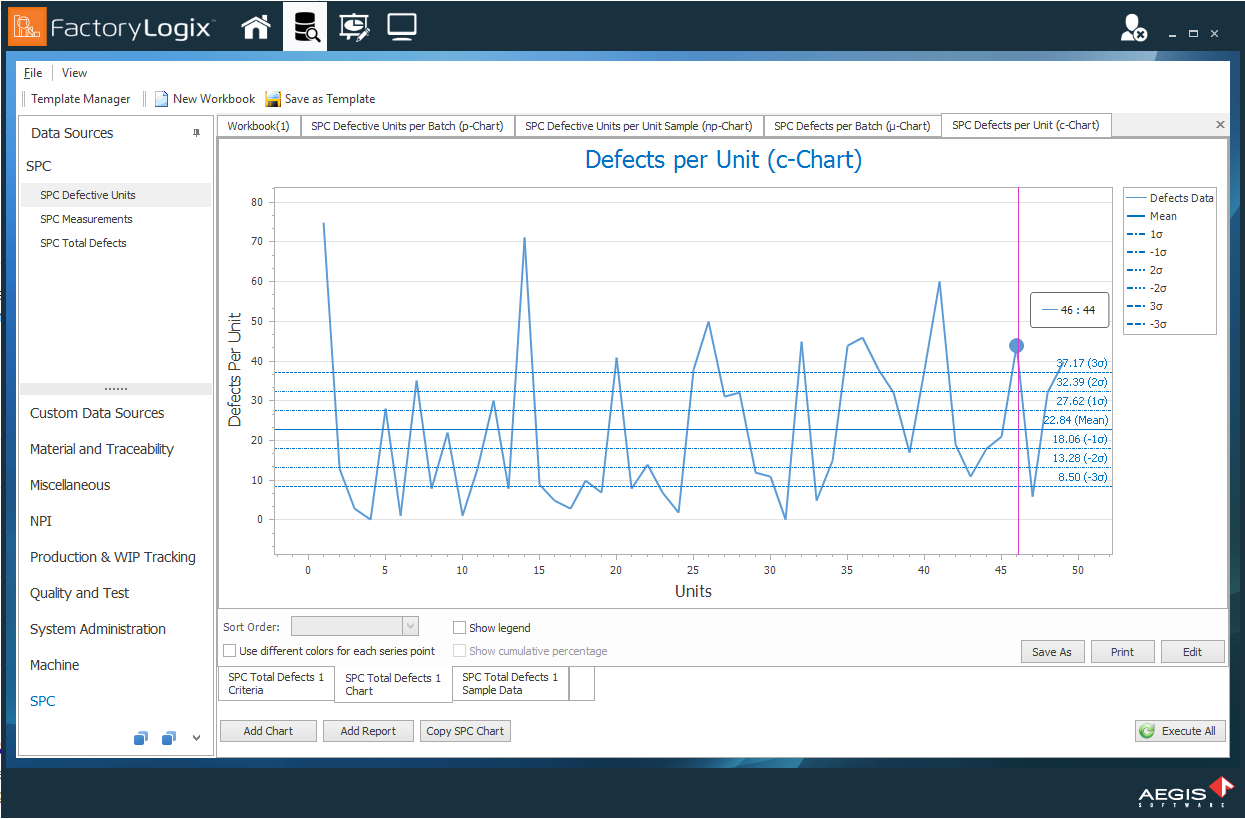Image resolution: width=1245 pixels, height=819 pixels.
Task: Expand the chevron at bottom of sidebar
Action: click(196, 738)
